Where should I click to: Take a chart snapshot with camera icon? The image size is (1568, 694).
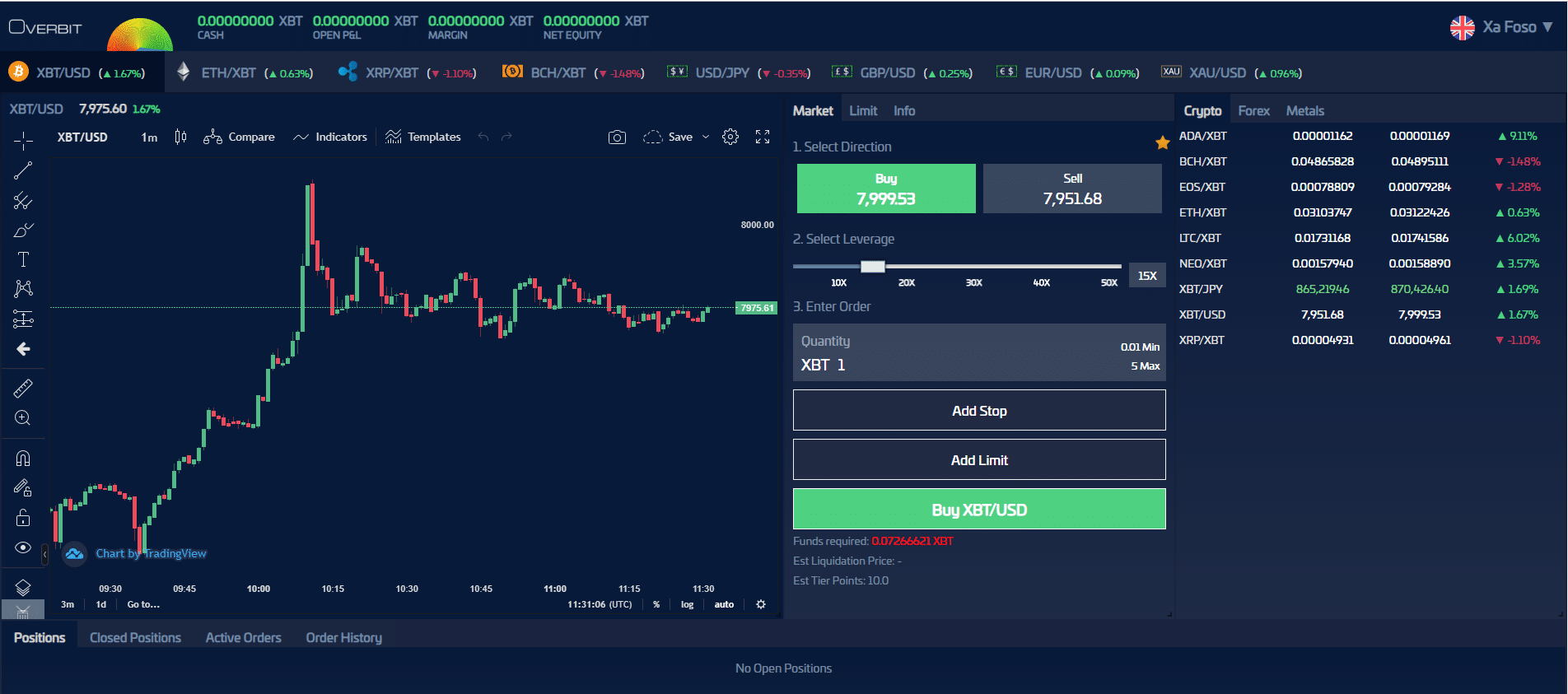click(617, 137)
